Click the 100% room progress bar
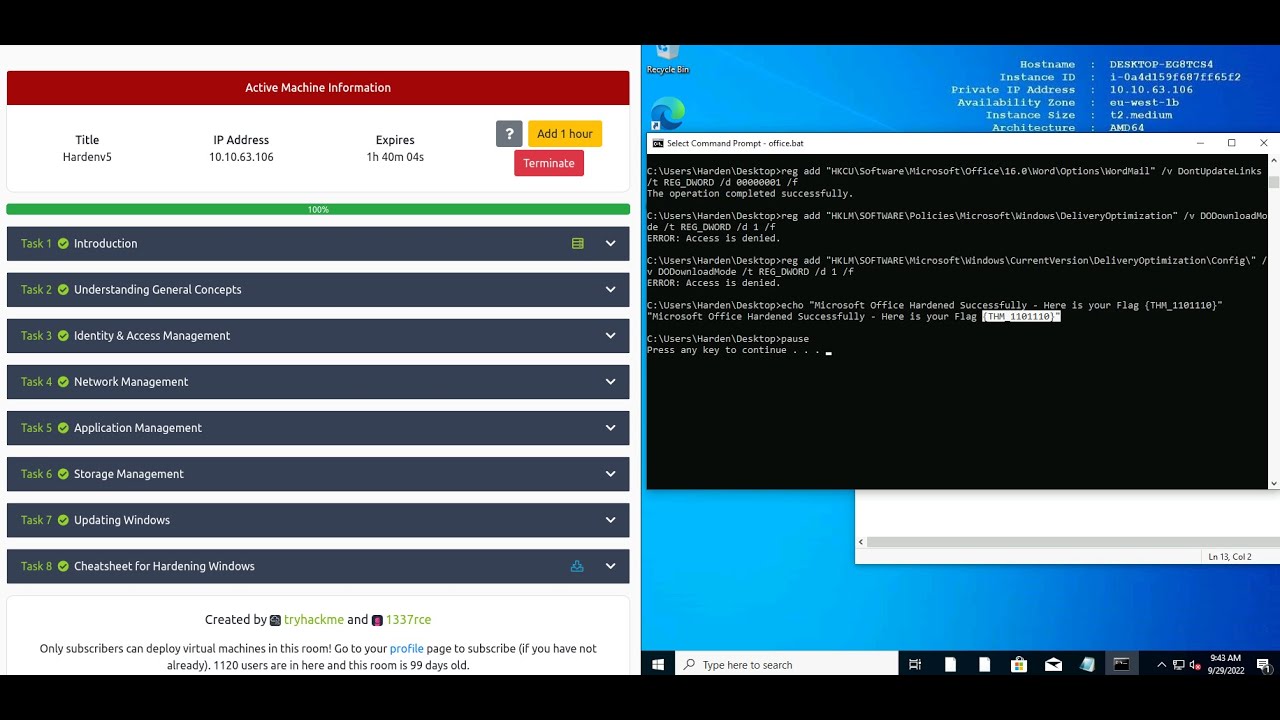Viewport: 1280px width, 720px height. (318, 209)
